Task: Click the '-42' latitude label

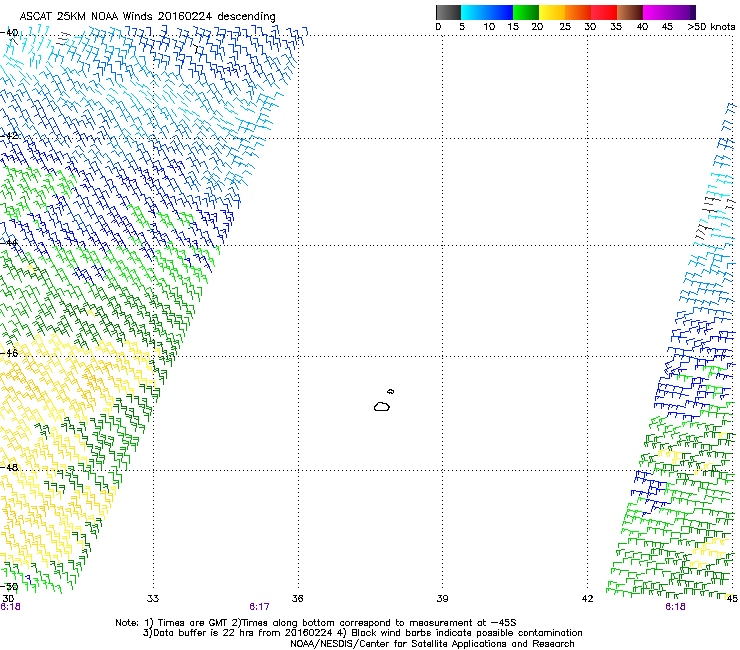Action: coord(9,136)
